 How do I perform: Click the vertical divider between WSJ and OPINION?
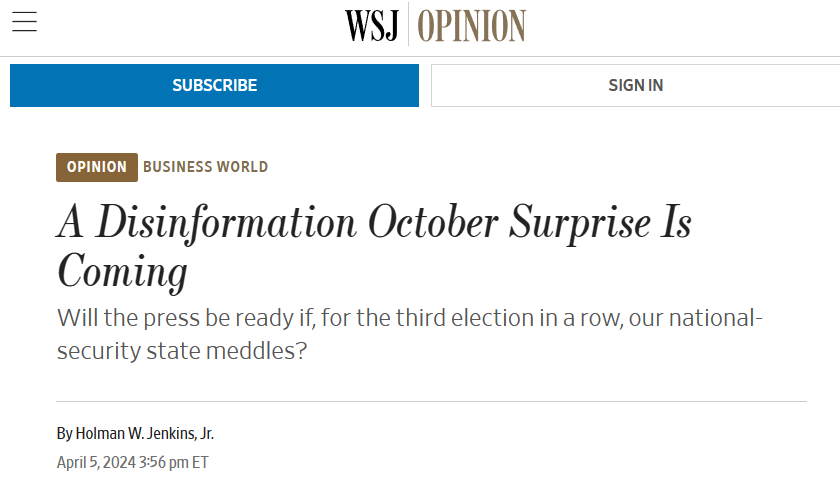click(408, 25)
